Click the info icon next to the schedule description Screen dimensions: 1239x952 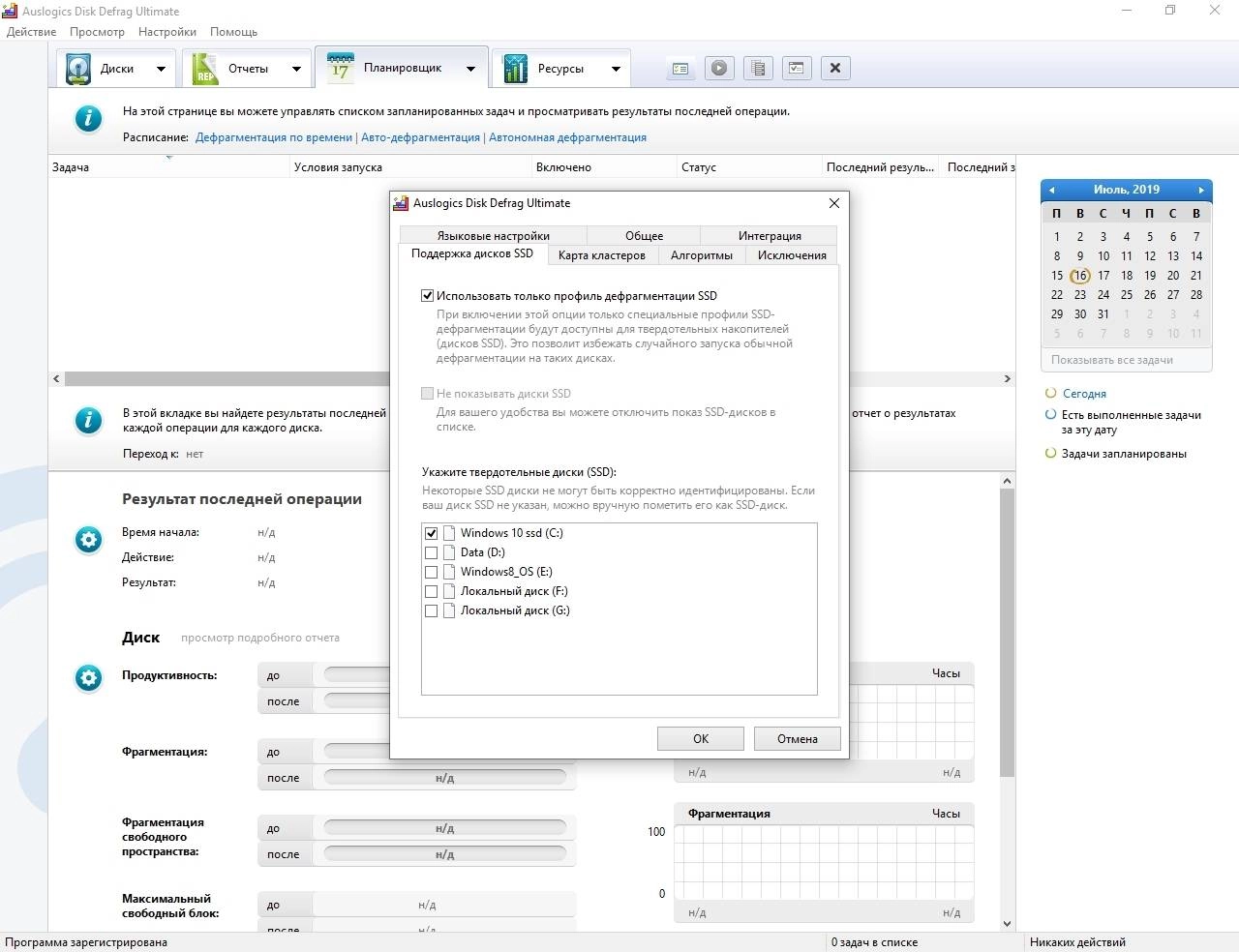tap(88, 118)
